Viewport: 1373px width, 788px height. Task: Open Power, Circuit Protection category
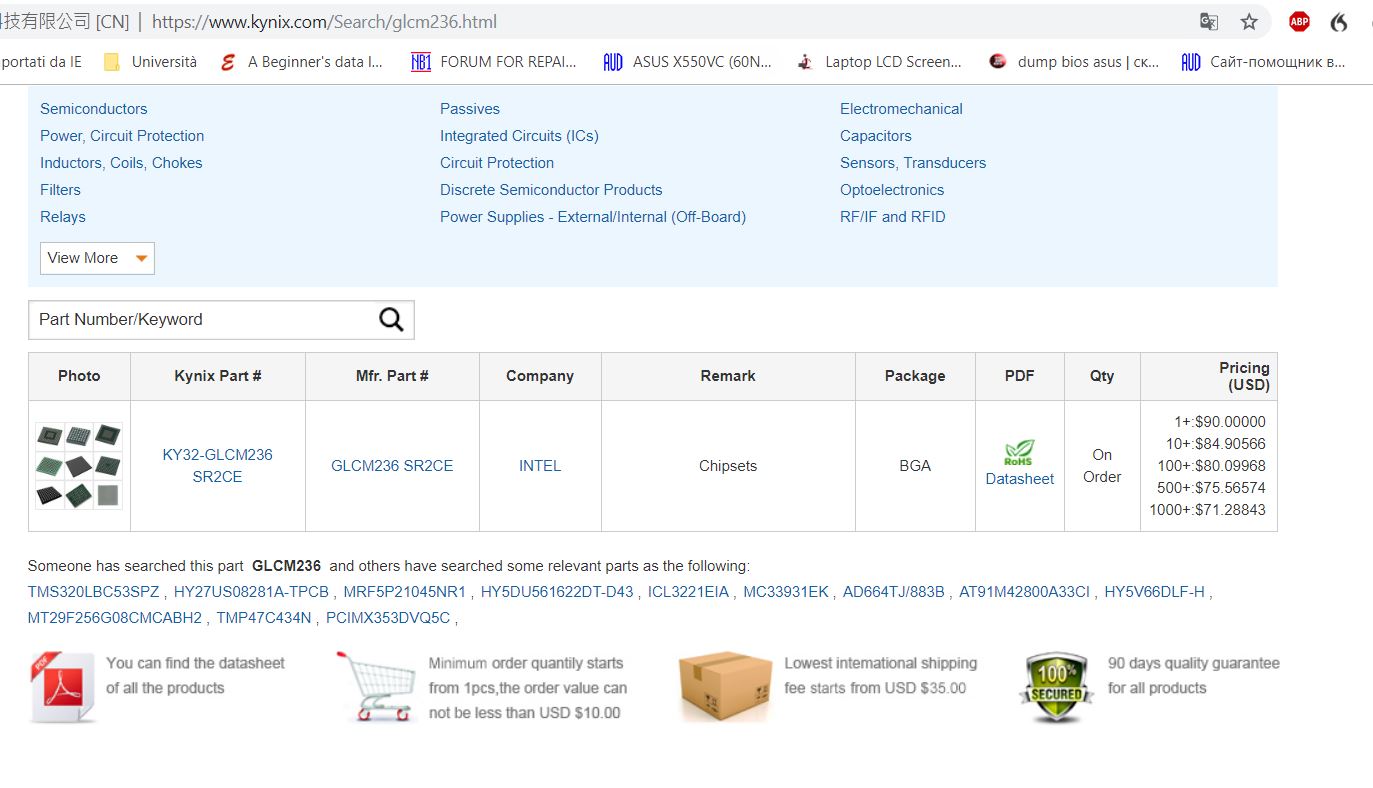[x=122, y=136]
